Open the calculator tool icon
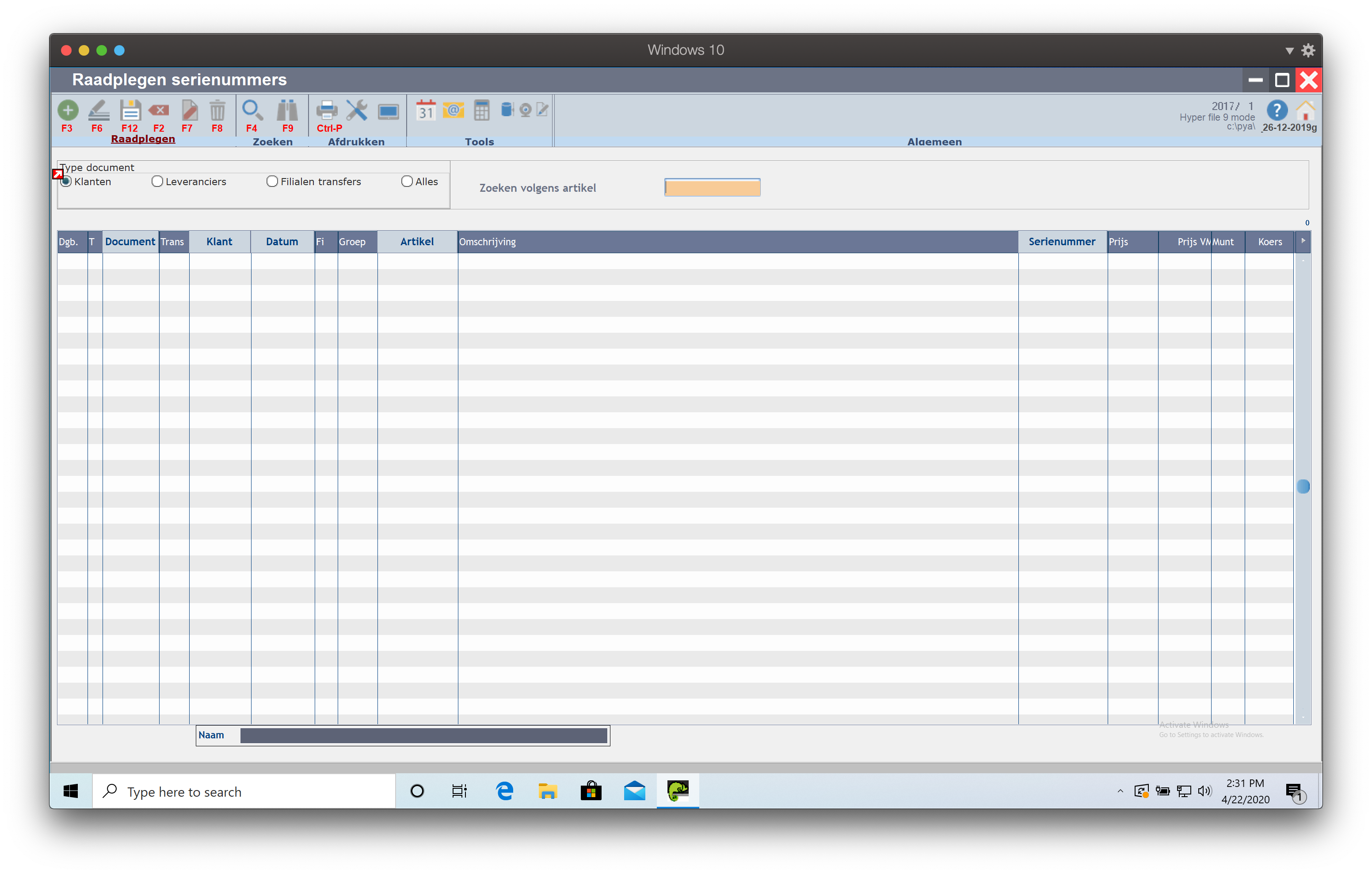1372x874 pixels. pos(481,110)
